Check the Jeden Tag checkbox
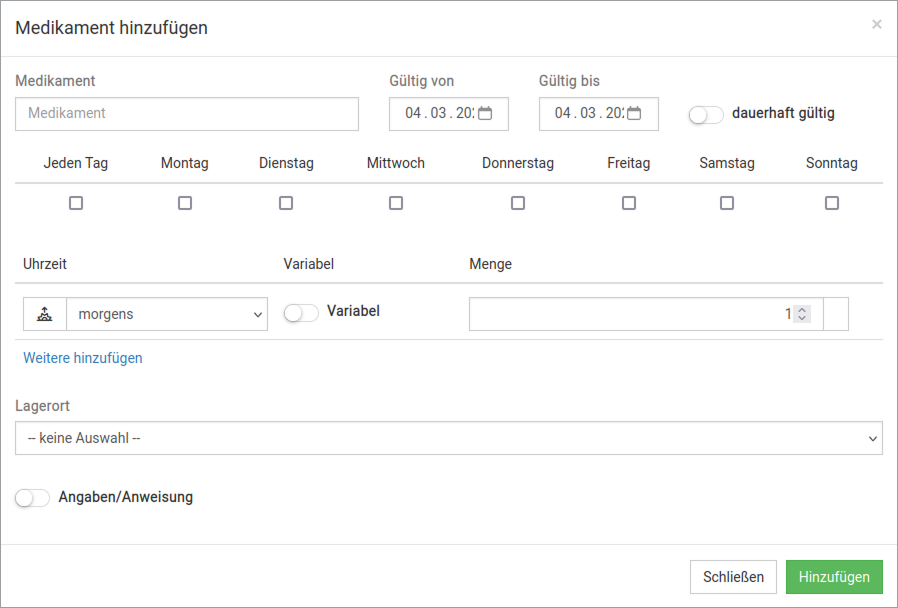The width and height of the screenshot is (898, 608). tap(76, 203)
